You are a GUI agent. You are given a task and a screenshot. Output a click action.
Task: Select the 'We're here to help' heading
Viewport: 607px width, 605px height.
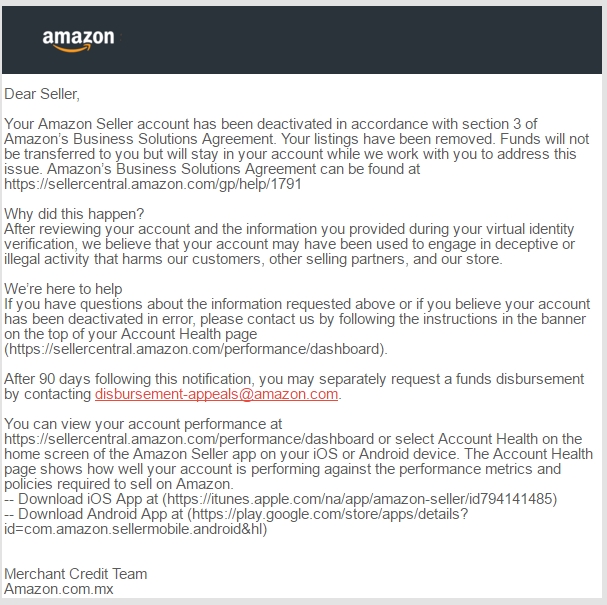click(x=63, y=289)
